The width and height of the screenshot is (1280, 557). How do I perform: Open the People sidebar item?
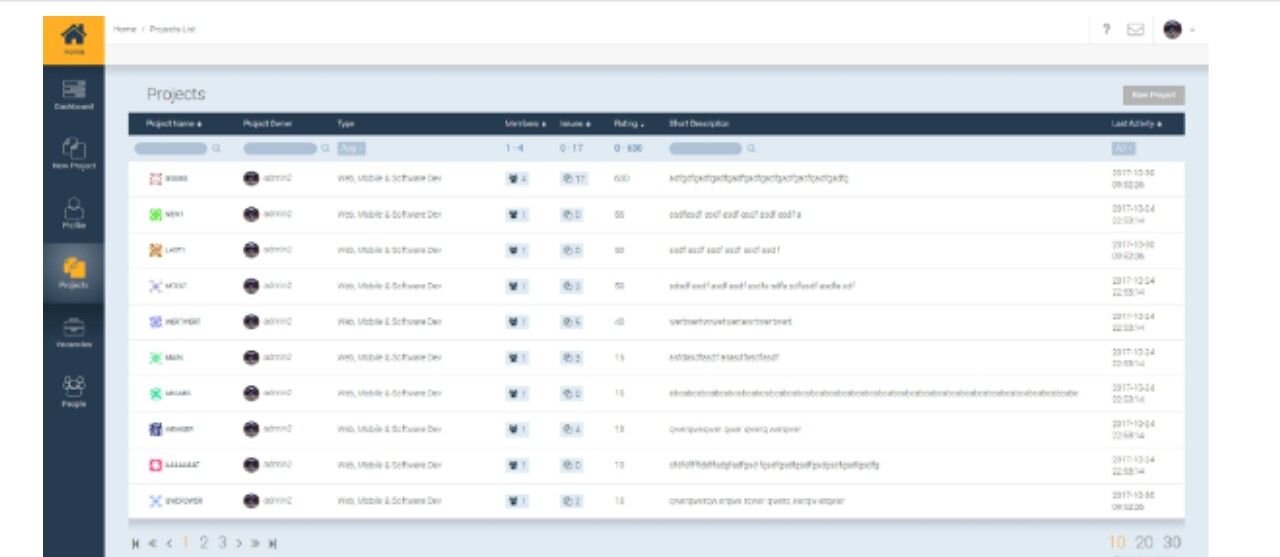73,392
